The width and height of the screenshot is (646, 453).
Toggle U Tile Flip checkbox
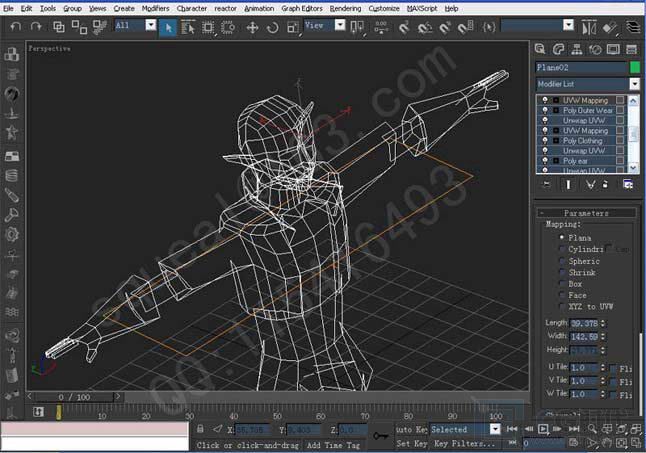(613, 368)
